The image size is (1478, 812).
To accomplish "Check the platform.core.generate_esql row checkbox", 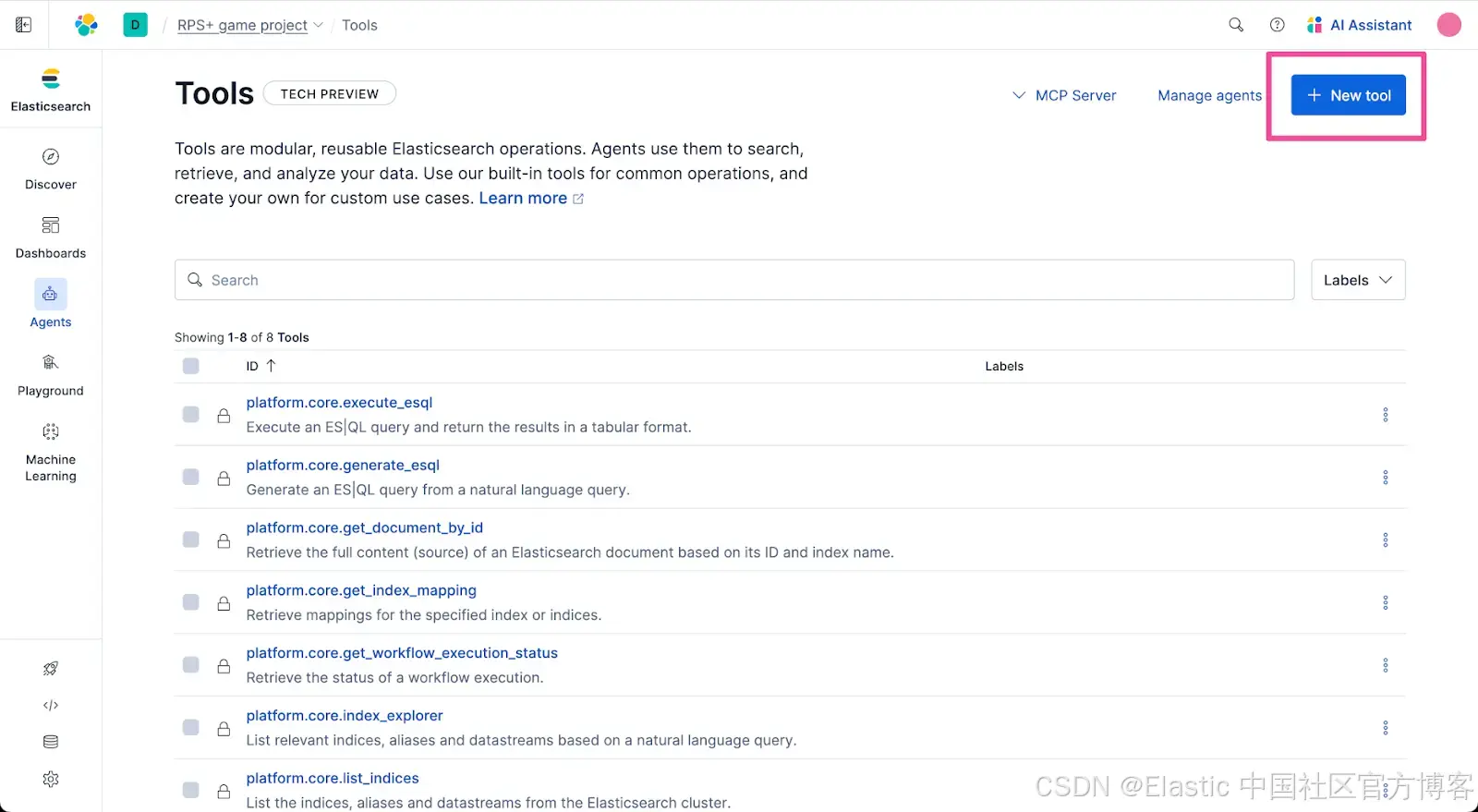I will click(x=191, y=477).
